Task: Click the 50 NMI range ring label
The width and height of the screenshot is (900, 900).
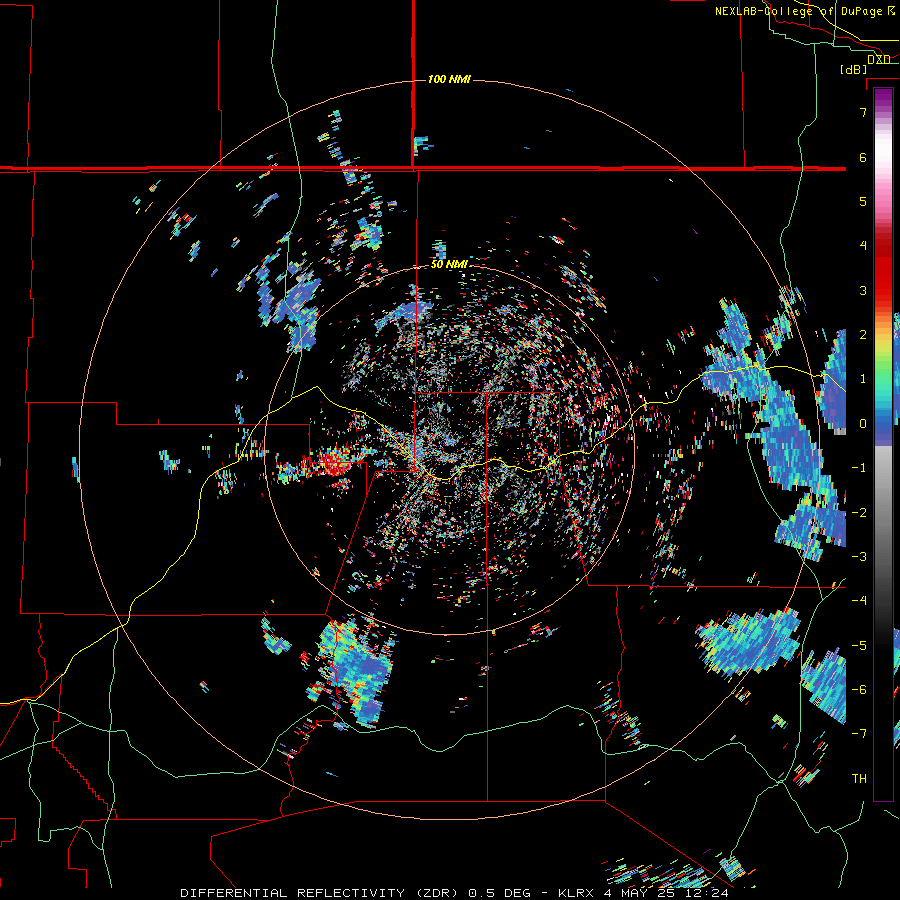Action: (x=449, y=264)
